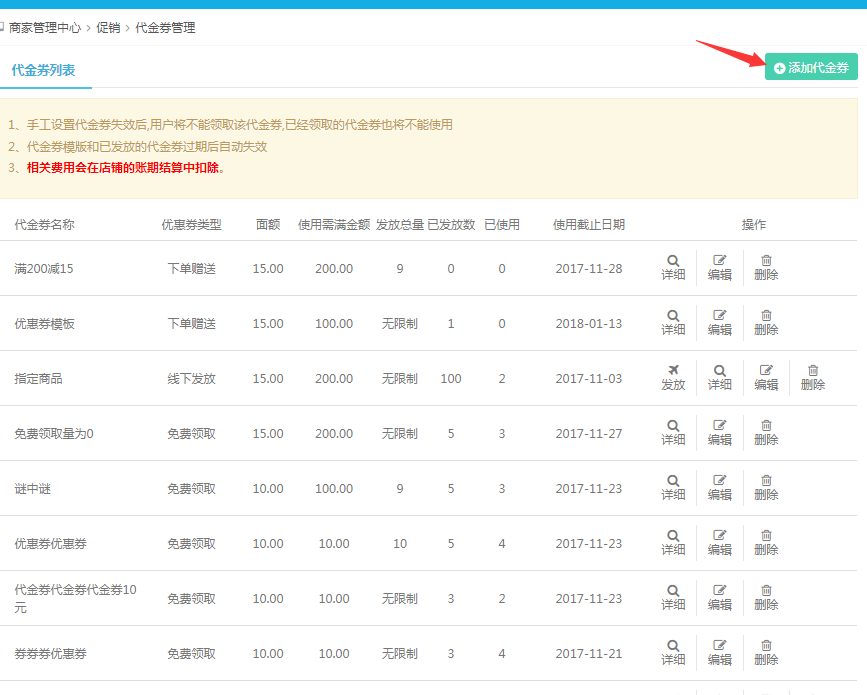Delete the 优惠券优惠券 voucher
The image size is (867, 695).
(766, 542)
